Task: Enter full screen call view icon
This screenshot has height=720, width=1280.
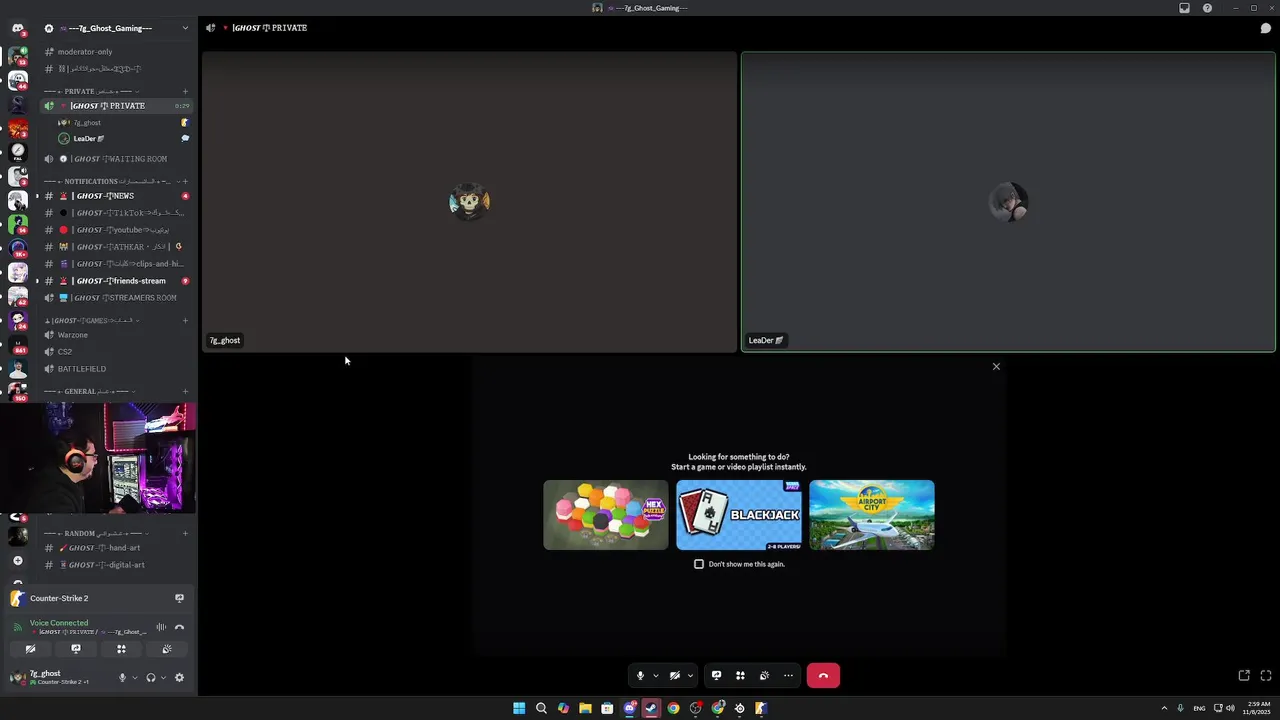Action: click(x=1266, y=676)
